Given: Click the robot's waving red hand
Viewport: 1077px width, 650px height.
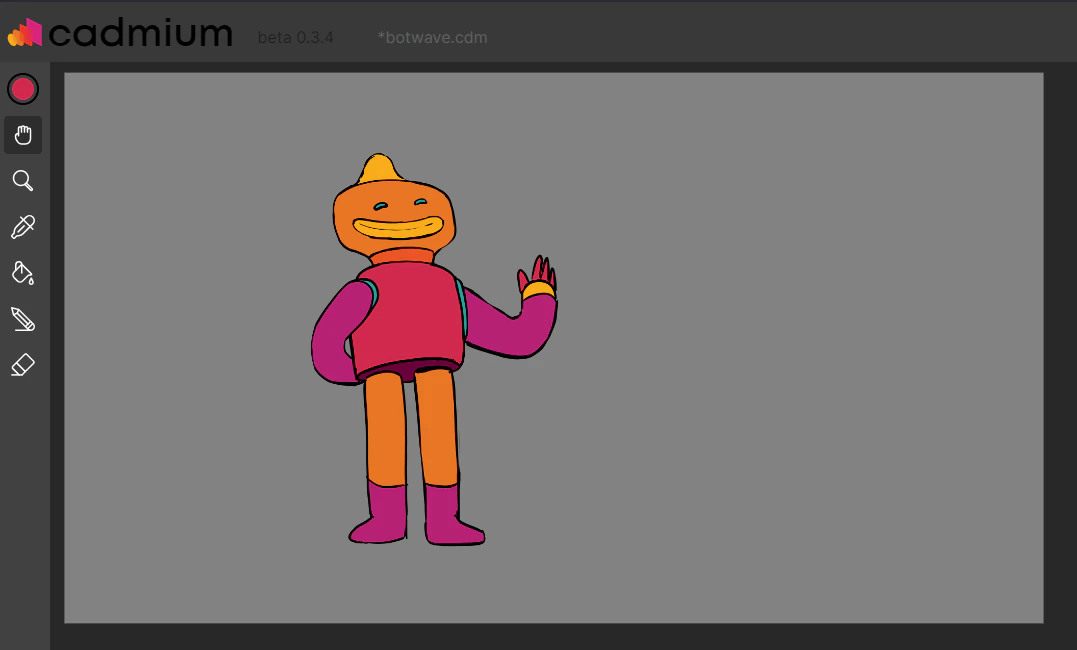Looking at the screenshot, I should pyautogui.click(x=538, y=274).
